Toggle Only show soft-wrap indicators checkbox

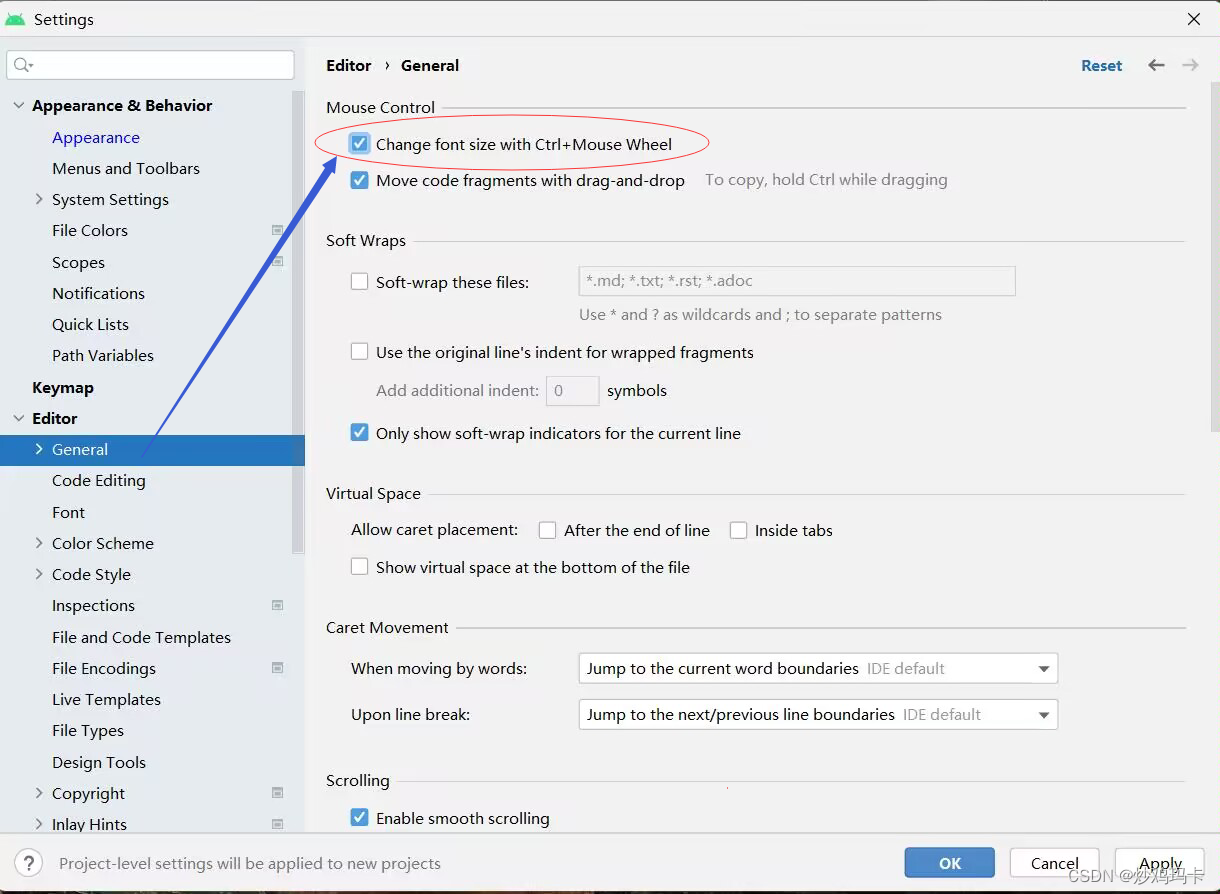point(360,433)
